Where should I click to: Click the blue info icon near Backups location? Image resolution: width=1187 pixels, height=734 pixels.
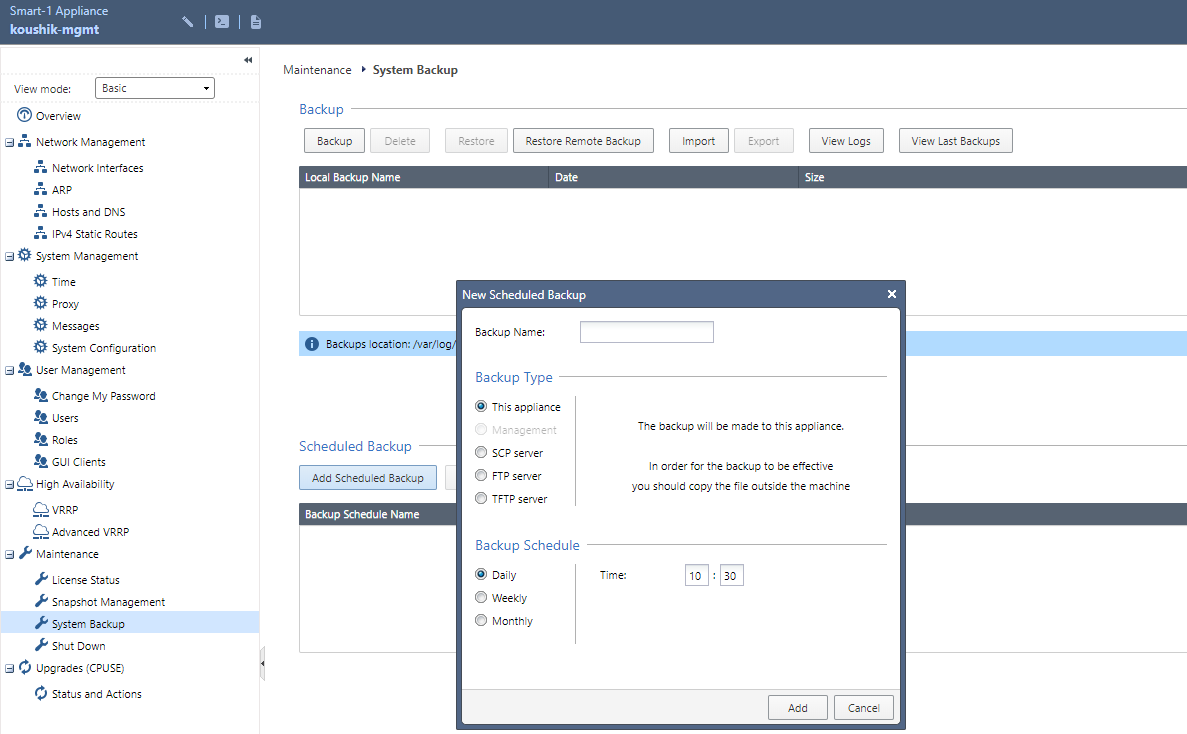click(x=312, y=344)
